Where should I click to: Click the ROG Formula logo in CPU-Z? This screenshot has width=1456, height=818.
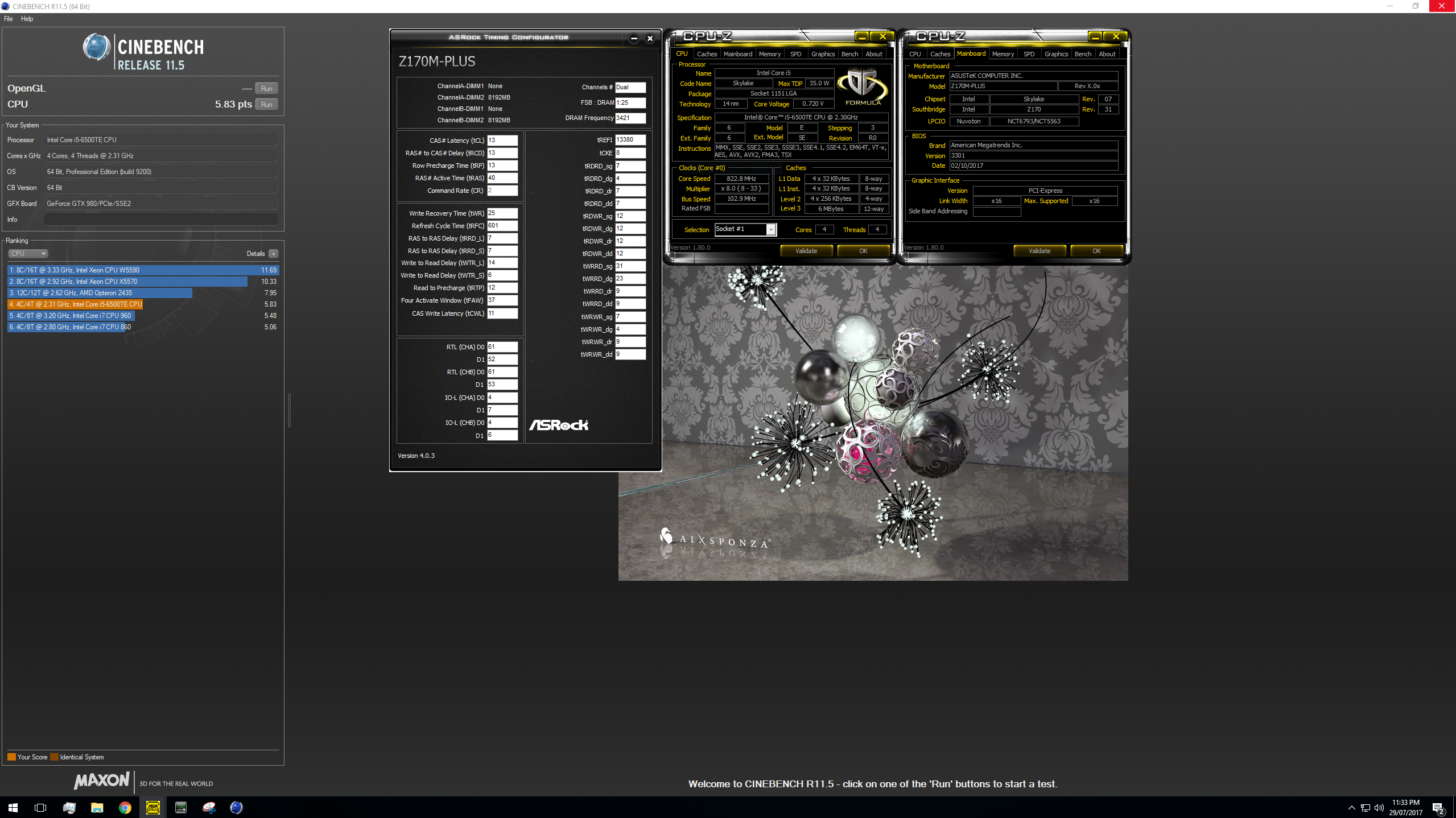tap(863, 87)
